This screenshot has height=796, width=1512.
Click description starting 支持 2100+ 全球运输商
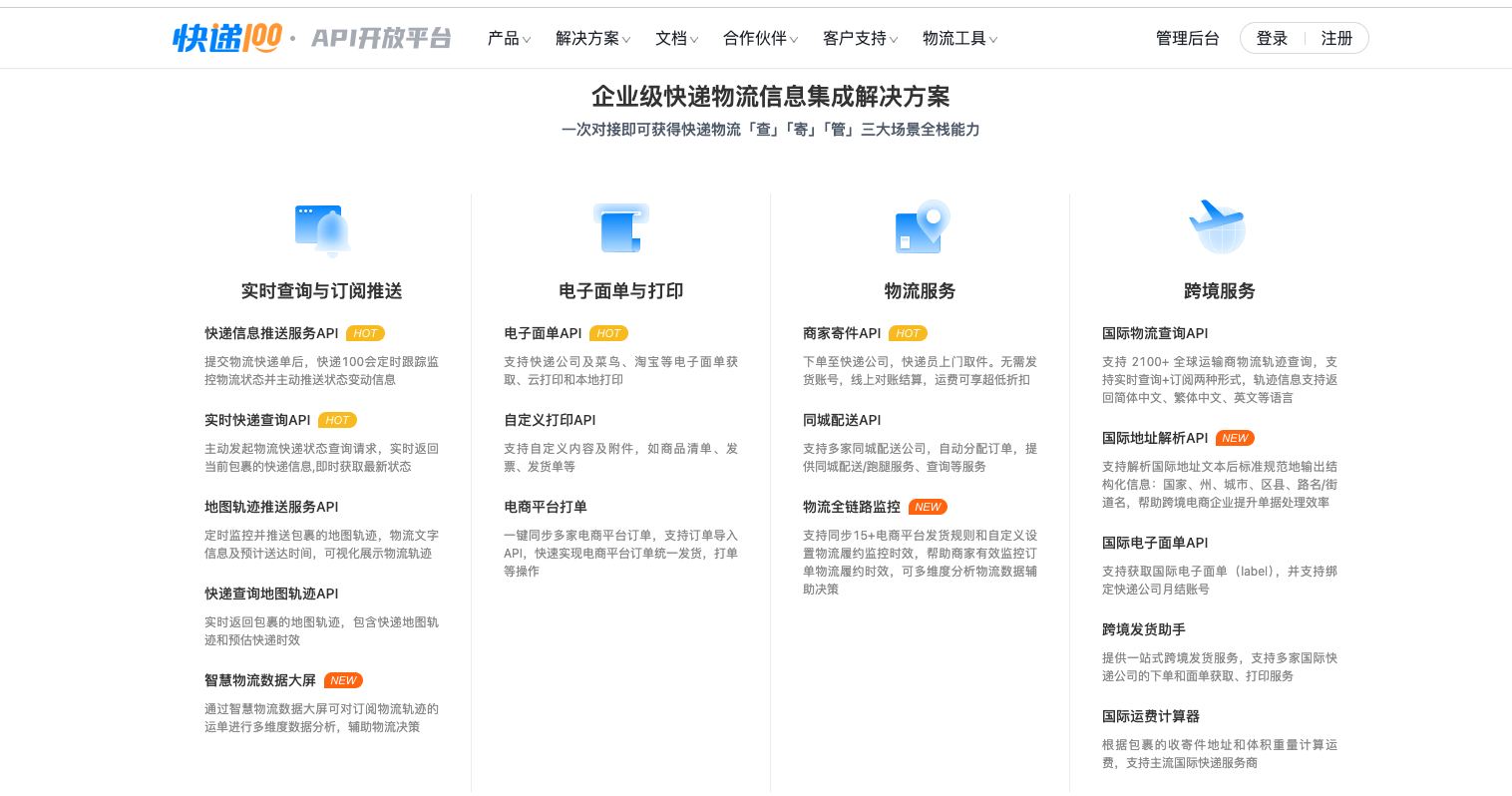click(x=1219, y=380)
